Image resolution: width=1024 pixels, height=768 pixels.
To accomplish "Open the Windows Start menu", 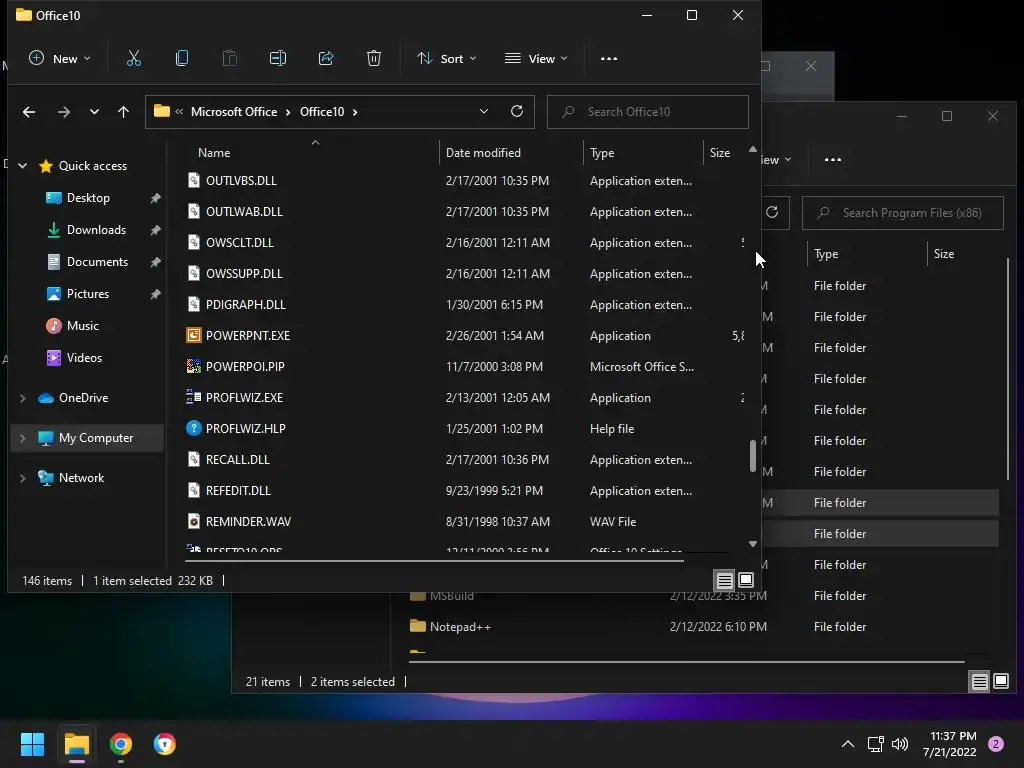I will 32,744.
